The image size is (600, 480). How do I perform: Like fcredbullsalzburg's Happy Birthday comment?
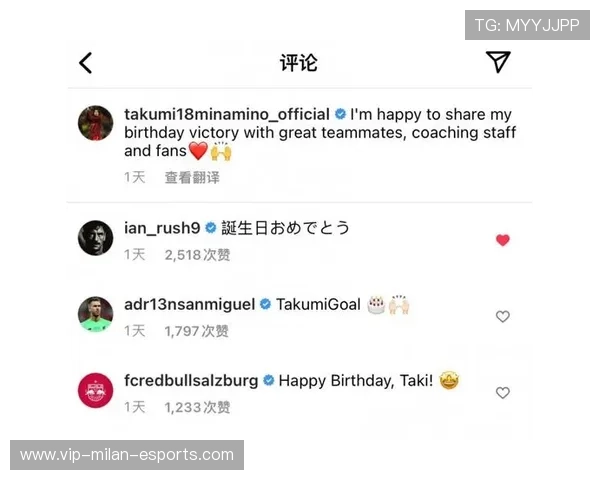tap(503, 393)
